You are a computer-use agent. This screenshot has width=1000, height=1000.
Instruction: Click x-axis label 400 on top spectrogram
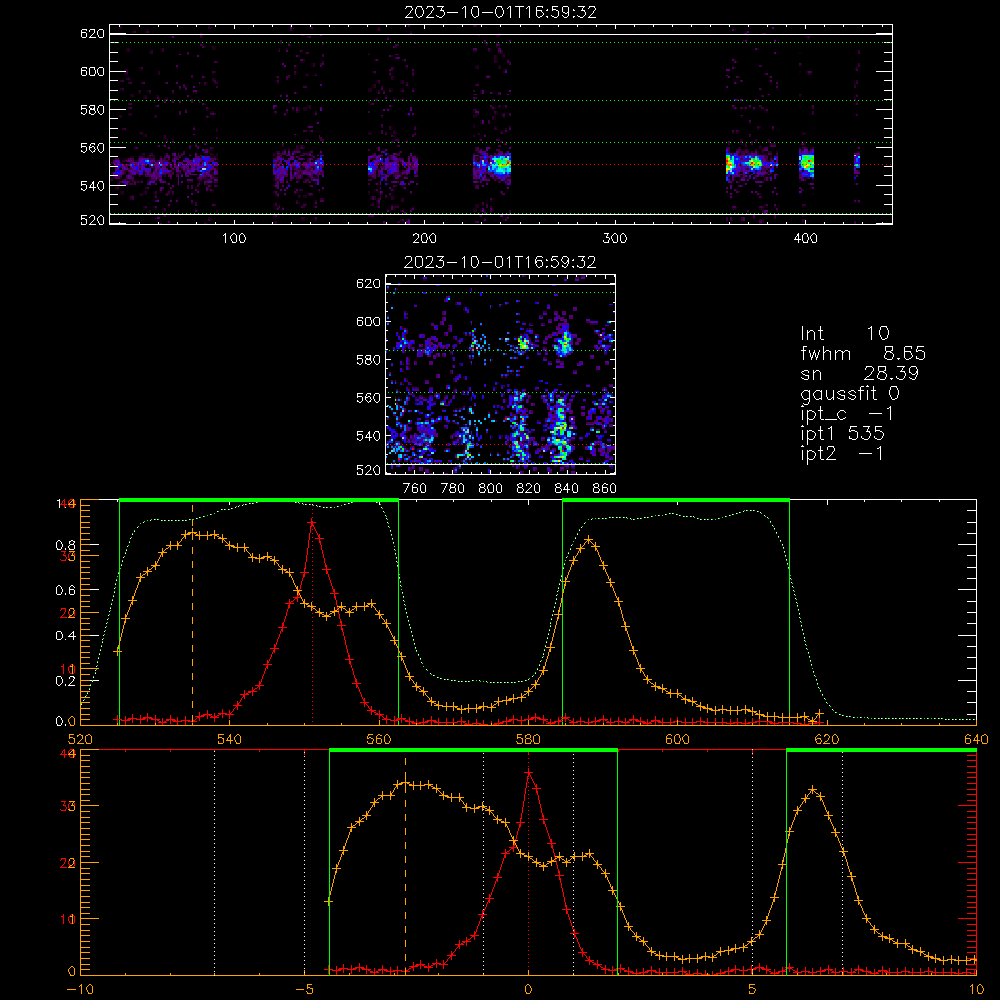pos(805,239)
